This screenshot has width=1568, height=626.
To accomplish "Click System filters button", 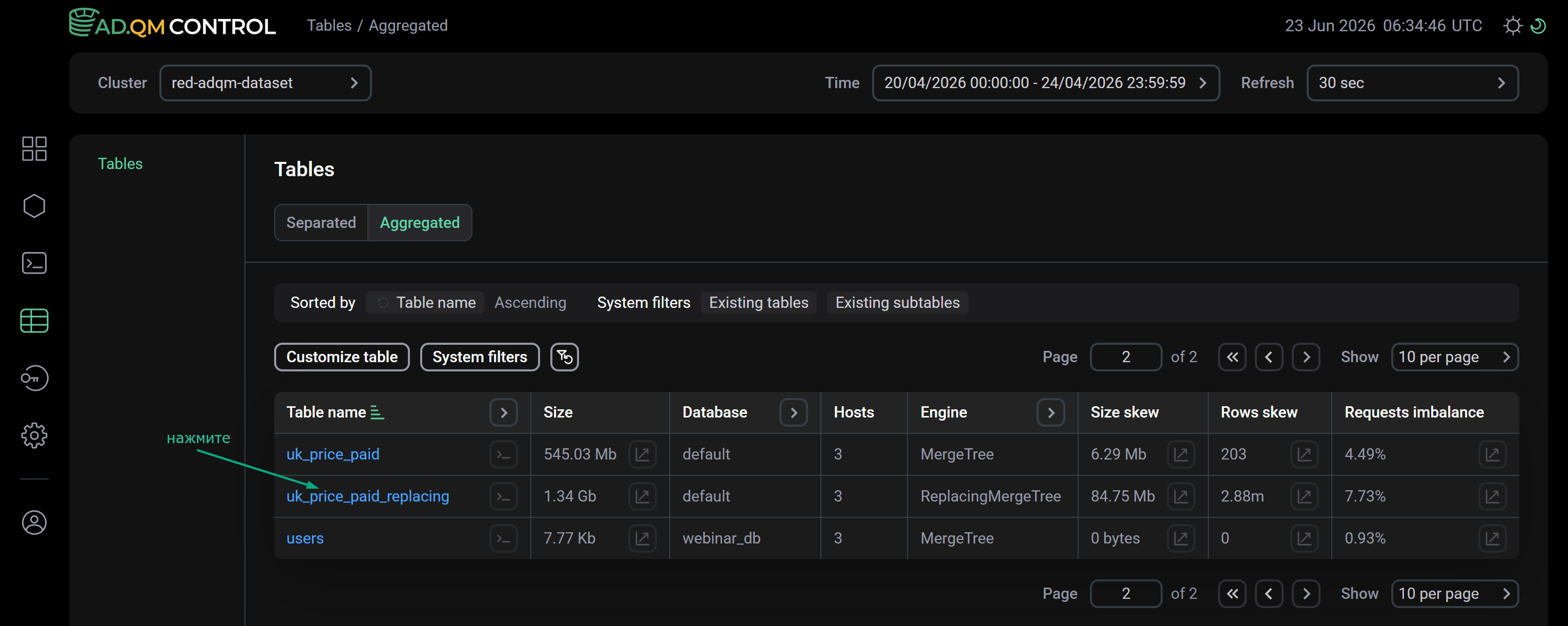I will click(x=480, y=357).
